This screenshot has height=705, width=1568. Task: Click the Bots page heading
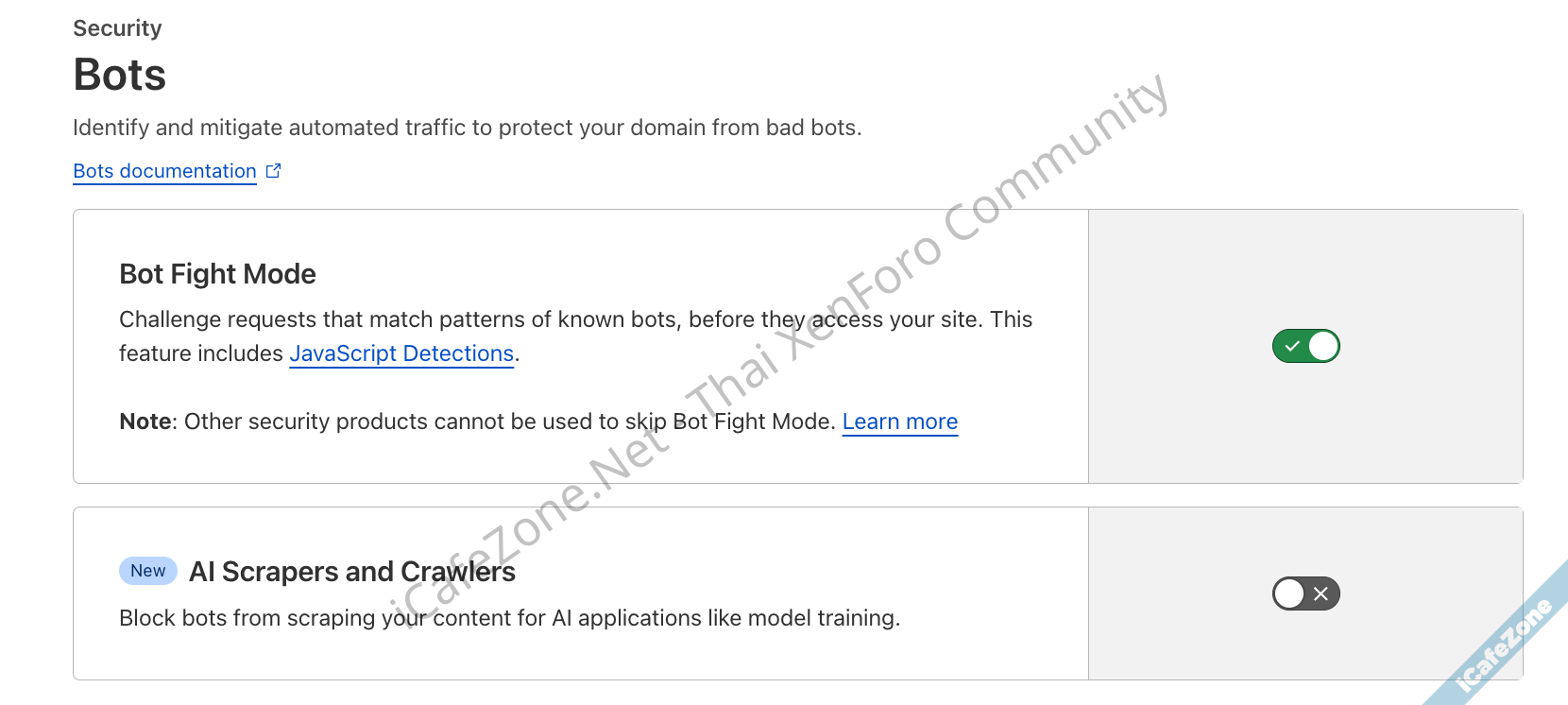click(x=120, y=75)
